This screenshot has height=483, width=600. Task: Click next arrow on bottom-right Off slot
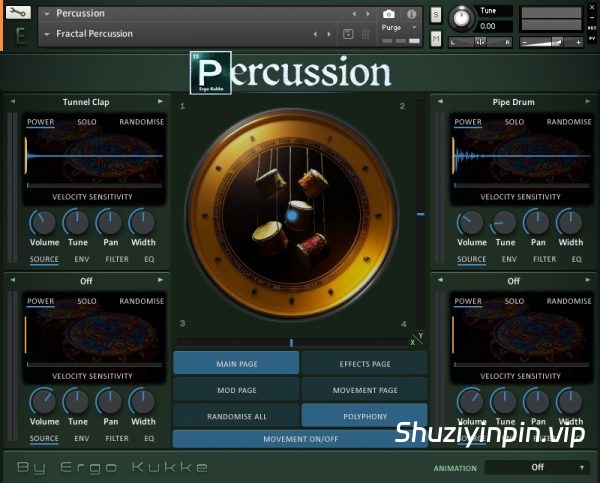click(588, 280)
